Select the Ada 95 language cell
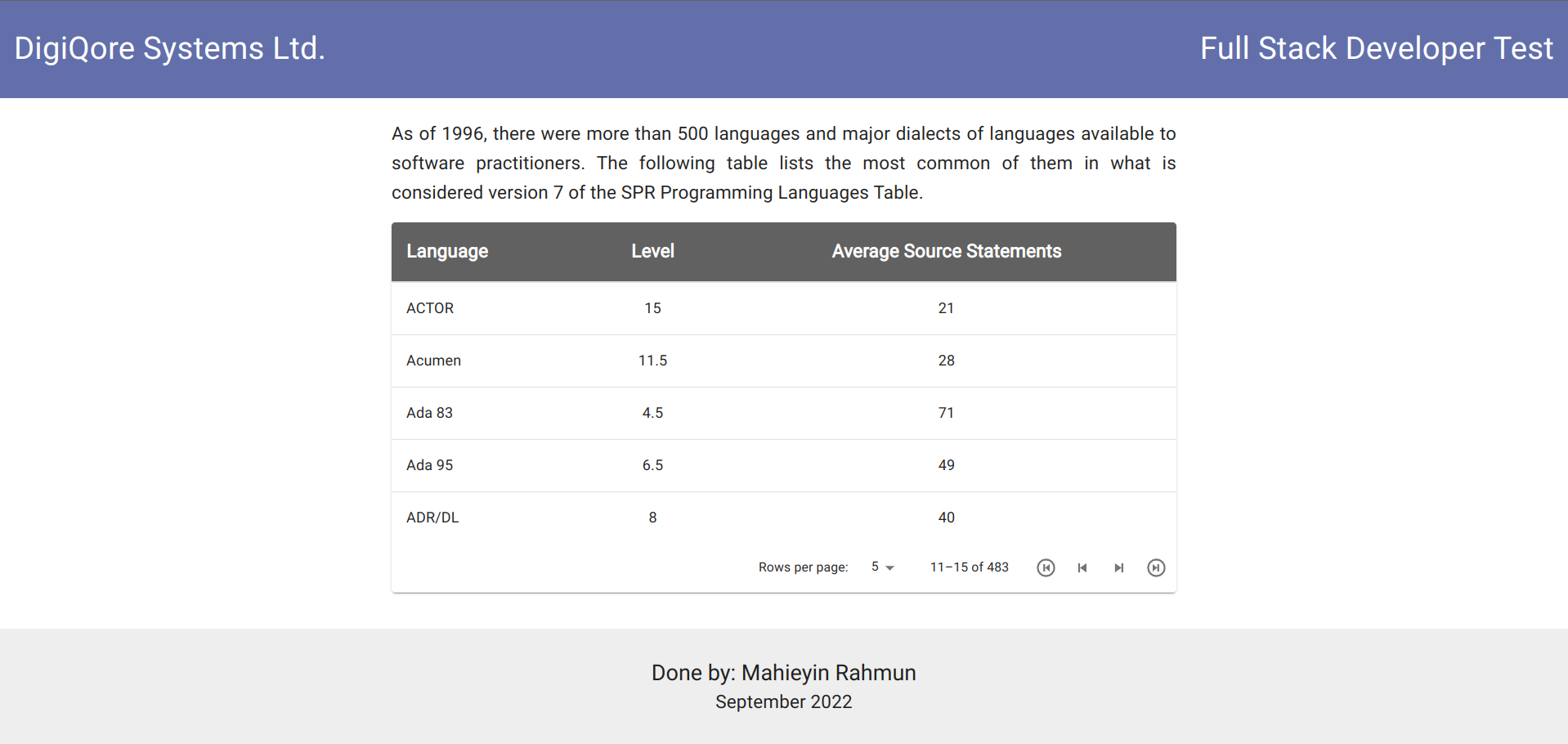Viewport: 1568px width, 744px height. coord(429,465)
